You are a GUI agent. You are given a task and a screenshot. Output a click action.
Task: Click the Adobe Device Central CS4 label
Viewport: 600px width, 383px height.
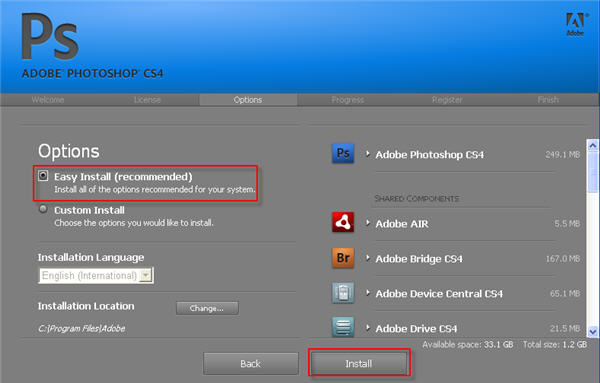click(439, 293)
